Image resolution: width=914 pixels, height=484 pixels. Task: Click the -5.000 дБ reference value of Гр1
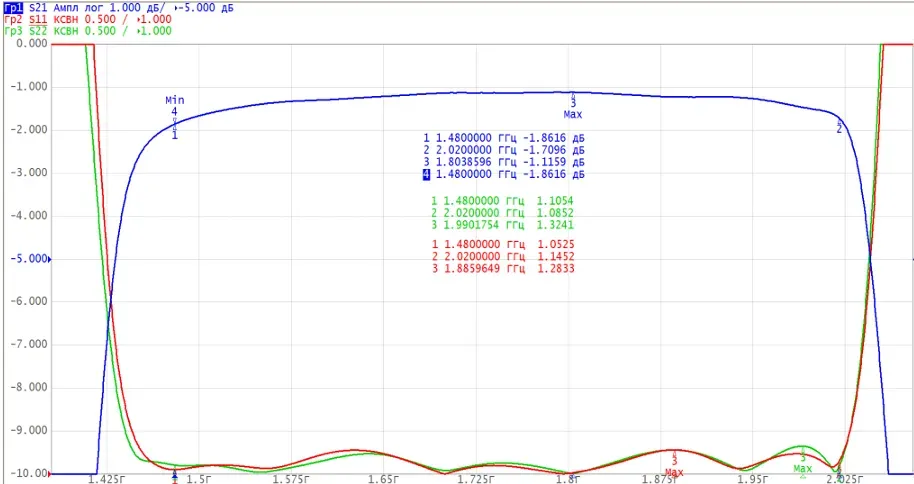click(205, 8)
